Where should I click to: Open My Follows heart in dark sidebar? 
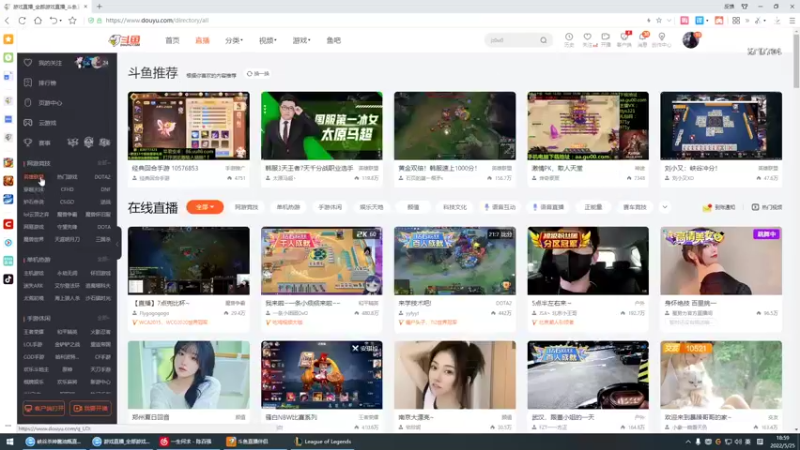coord(28,63)
